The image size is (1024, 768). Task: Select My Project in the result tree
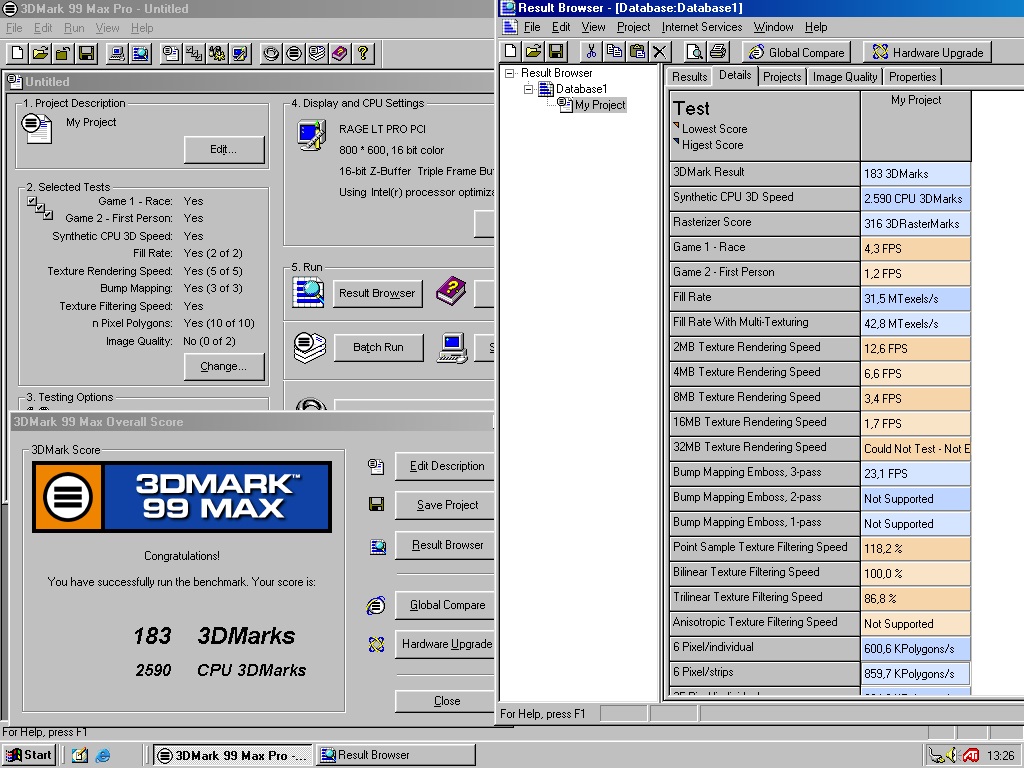click(x=600, y=105)
